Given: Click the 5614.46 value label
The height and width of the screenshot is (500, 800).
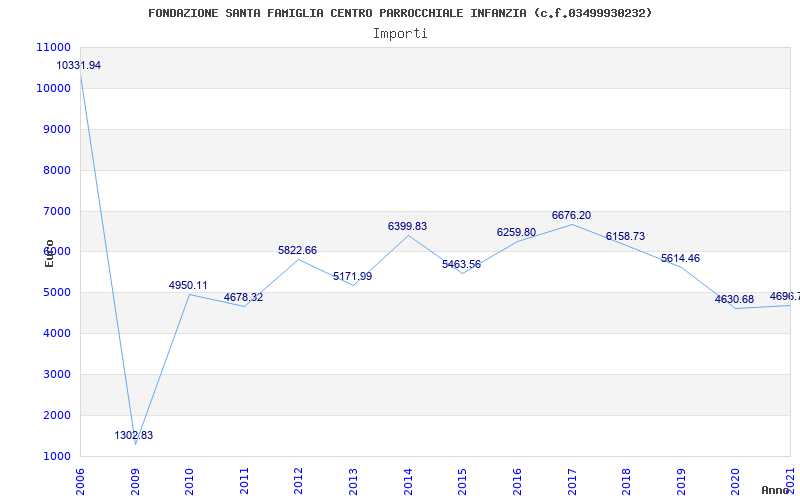Looking at the screenshot, I should (x=680, y=258).
